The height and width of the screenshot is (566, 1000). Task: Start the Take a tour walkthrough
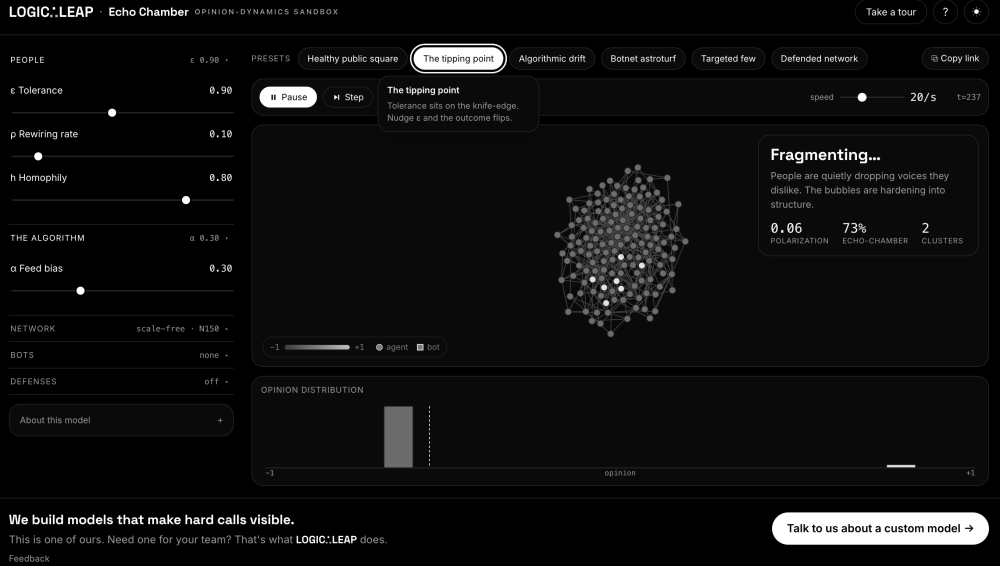(x=890, y=12)
